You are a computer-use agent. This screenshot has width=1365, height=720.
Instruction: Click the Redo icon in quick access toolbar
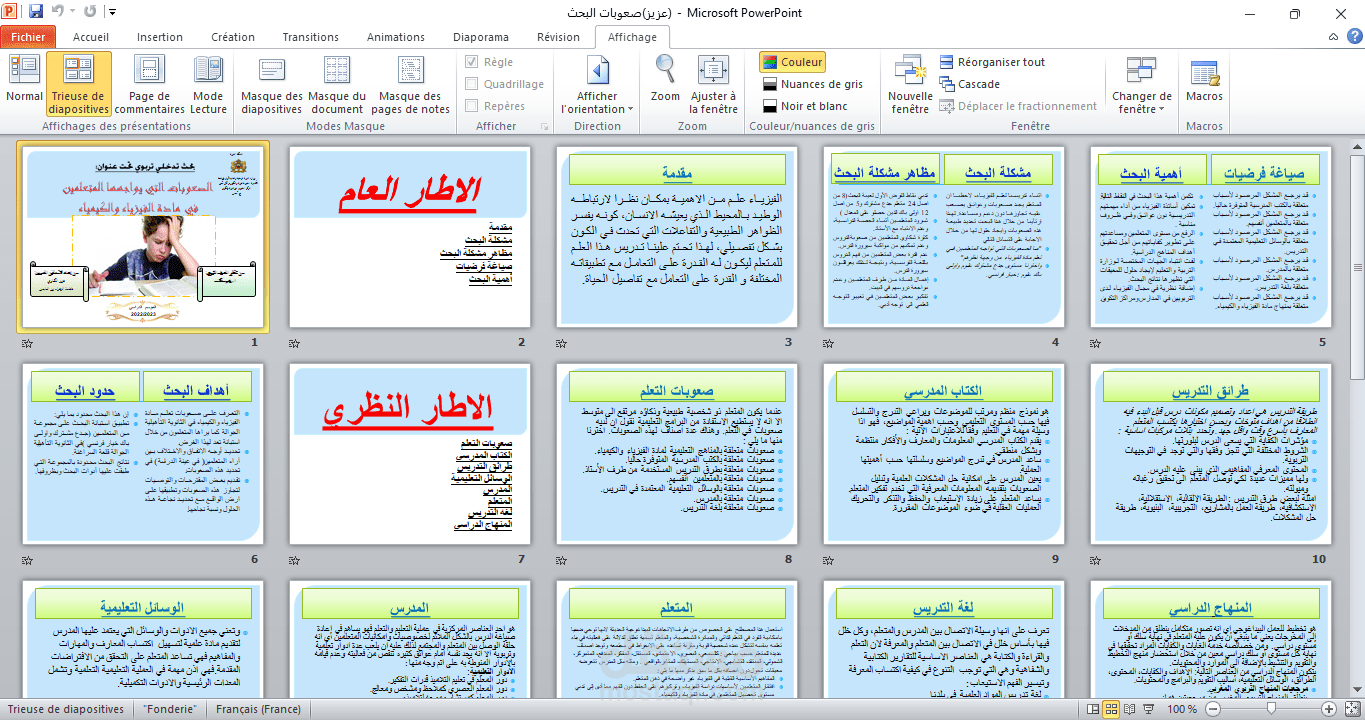pyautogui.click(x=91, y=13)
